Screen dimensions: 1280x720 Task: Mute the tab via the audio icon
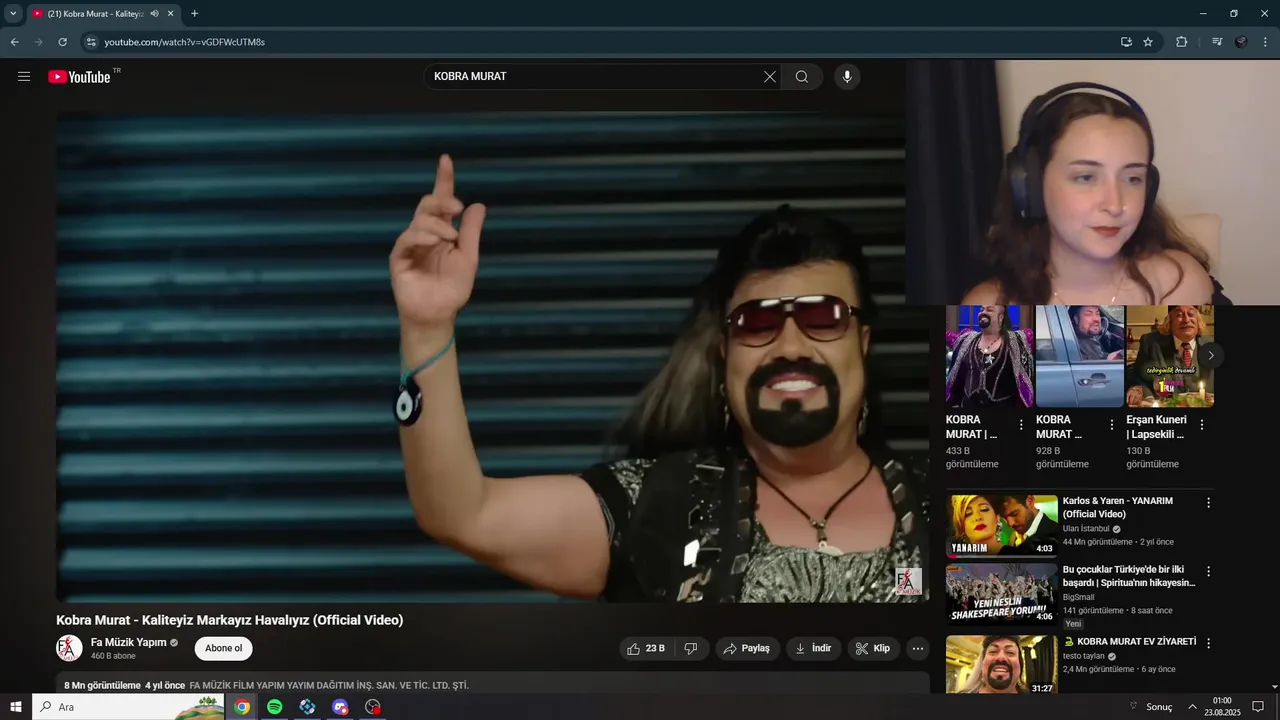tap(154, 14)
